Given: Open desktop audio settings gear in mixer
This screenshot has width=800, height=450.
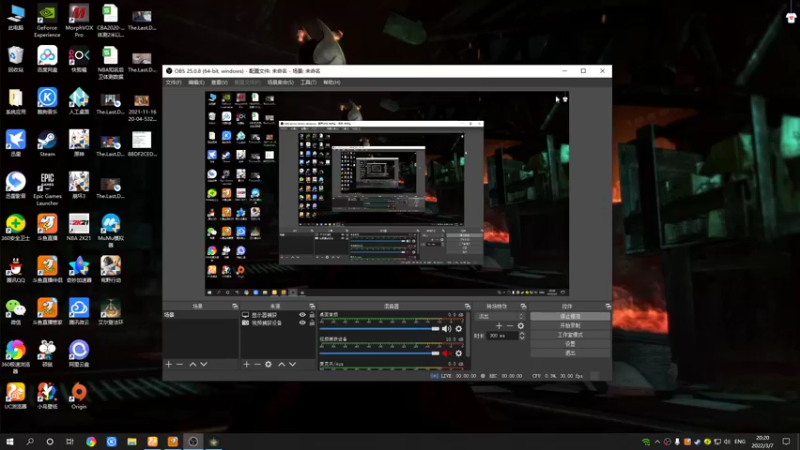Looking at the screenshot, I should click(459, 329).
